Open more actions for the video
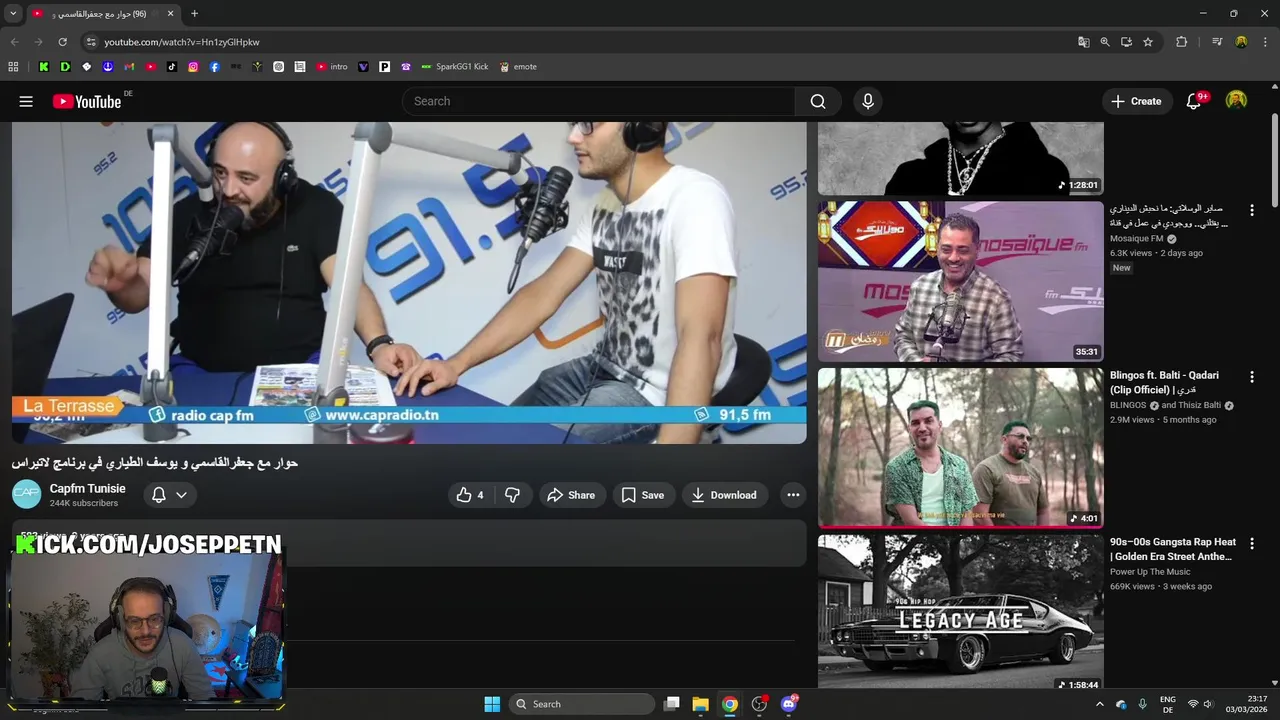The width and height of the screenshot is (1280, 720). pyautogui.click(x=793, y=495)
